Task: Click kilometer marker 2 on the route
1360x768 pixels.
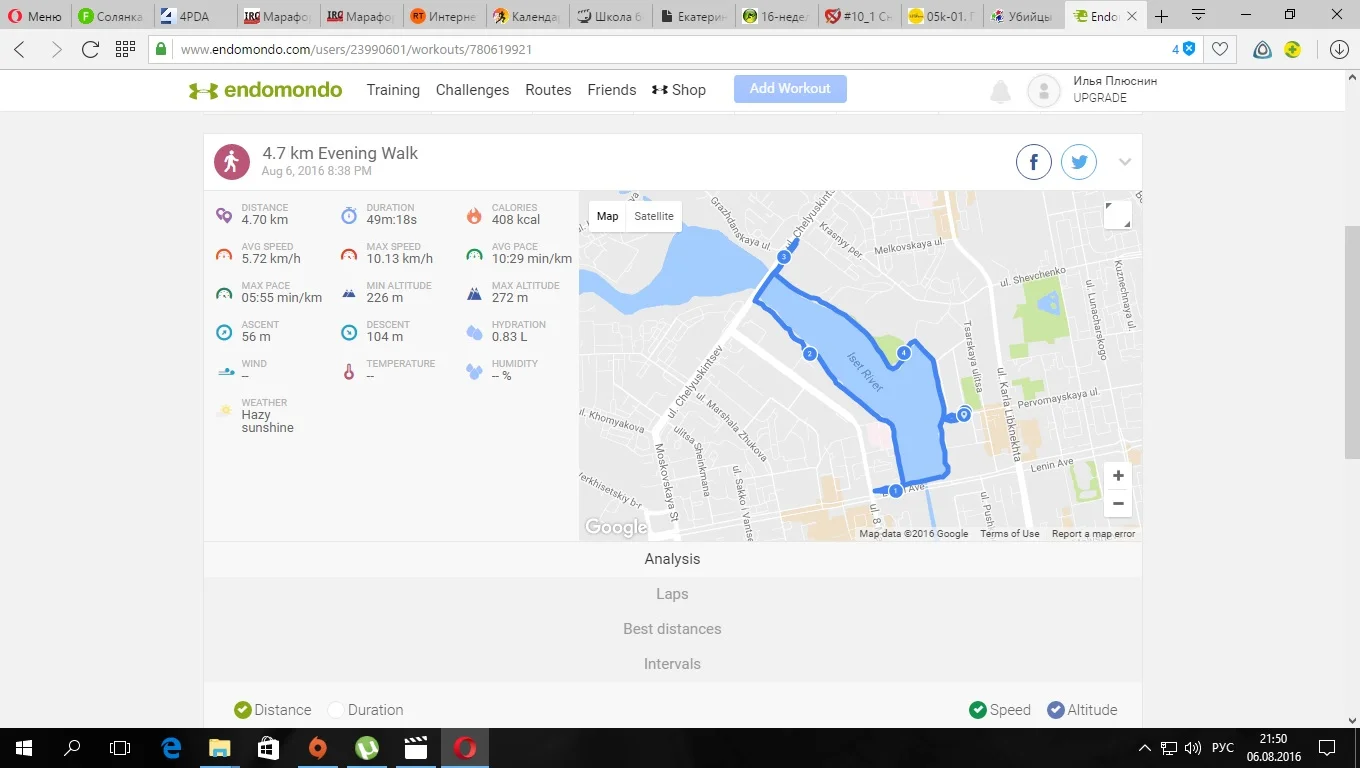Action: [810, 353]
